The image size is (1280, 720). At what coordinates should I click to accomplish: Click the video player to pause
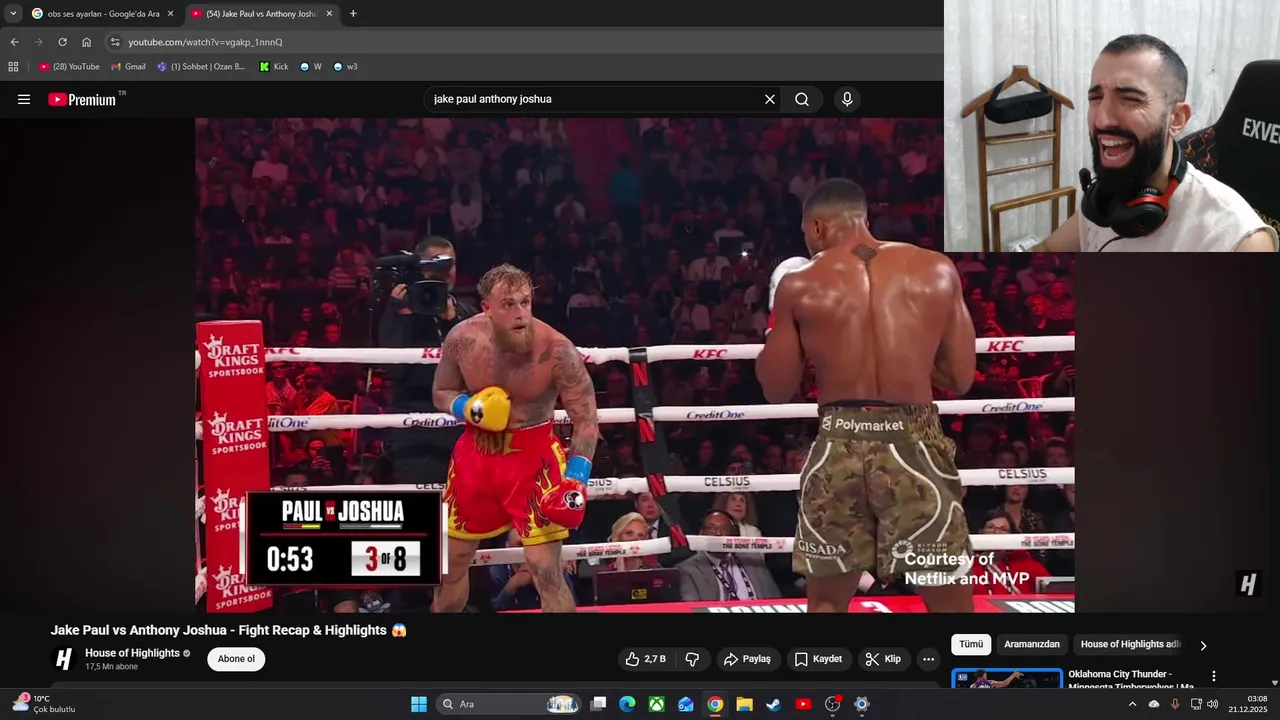pos(635,365)
